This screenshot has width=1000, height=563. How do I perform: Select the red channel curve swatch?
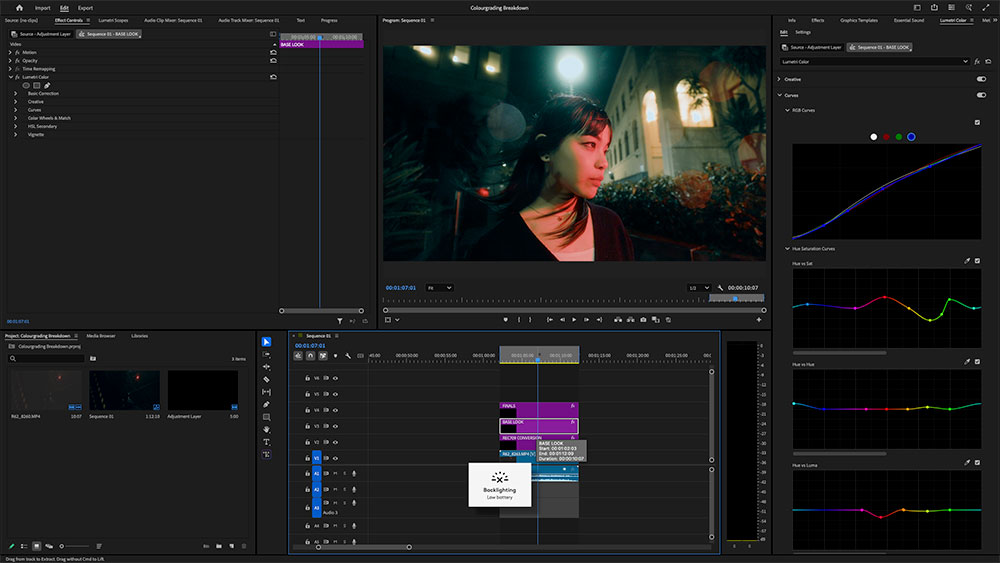(886, 136)
